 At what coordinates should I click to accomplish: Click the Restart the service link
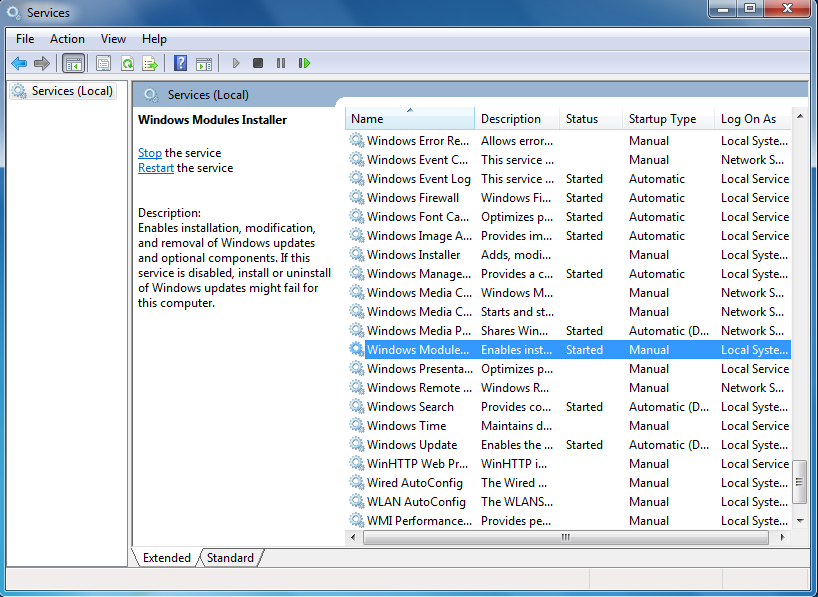(x=156, y=168)
